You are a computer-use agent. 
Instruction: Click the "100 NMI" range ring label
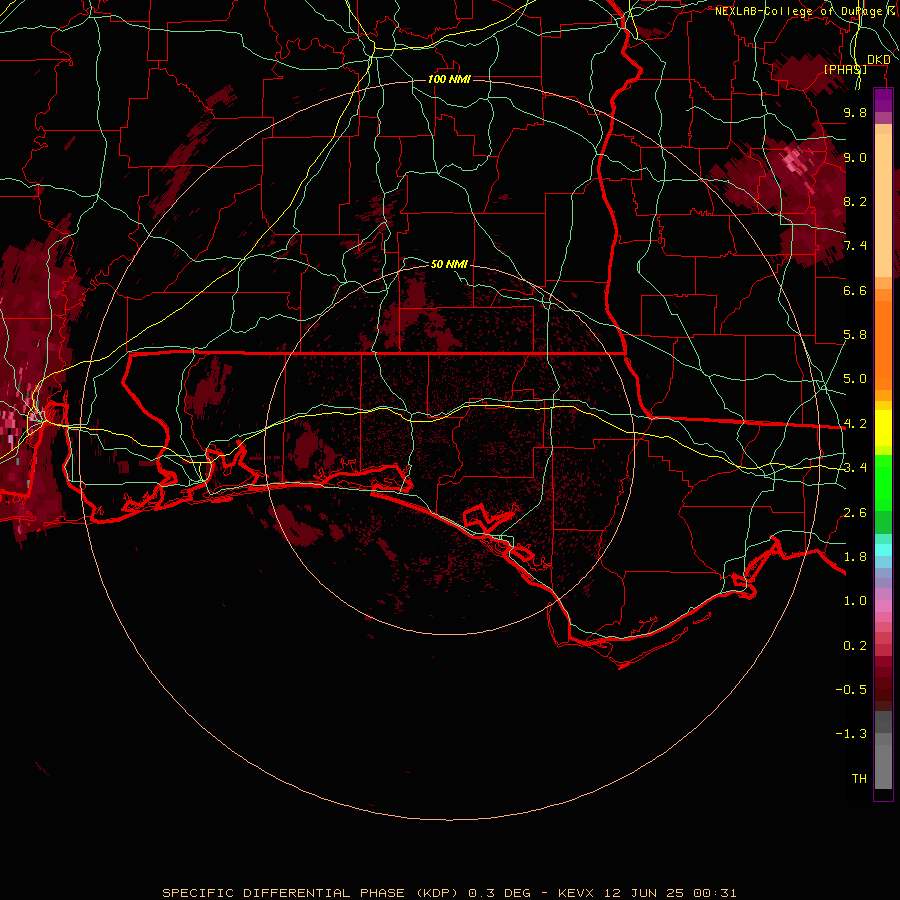coord(449,79)
